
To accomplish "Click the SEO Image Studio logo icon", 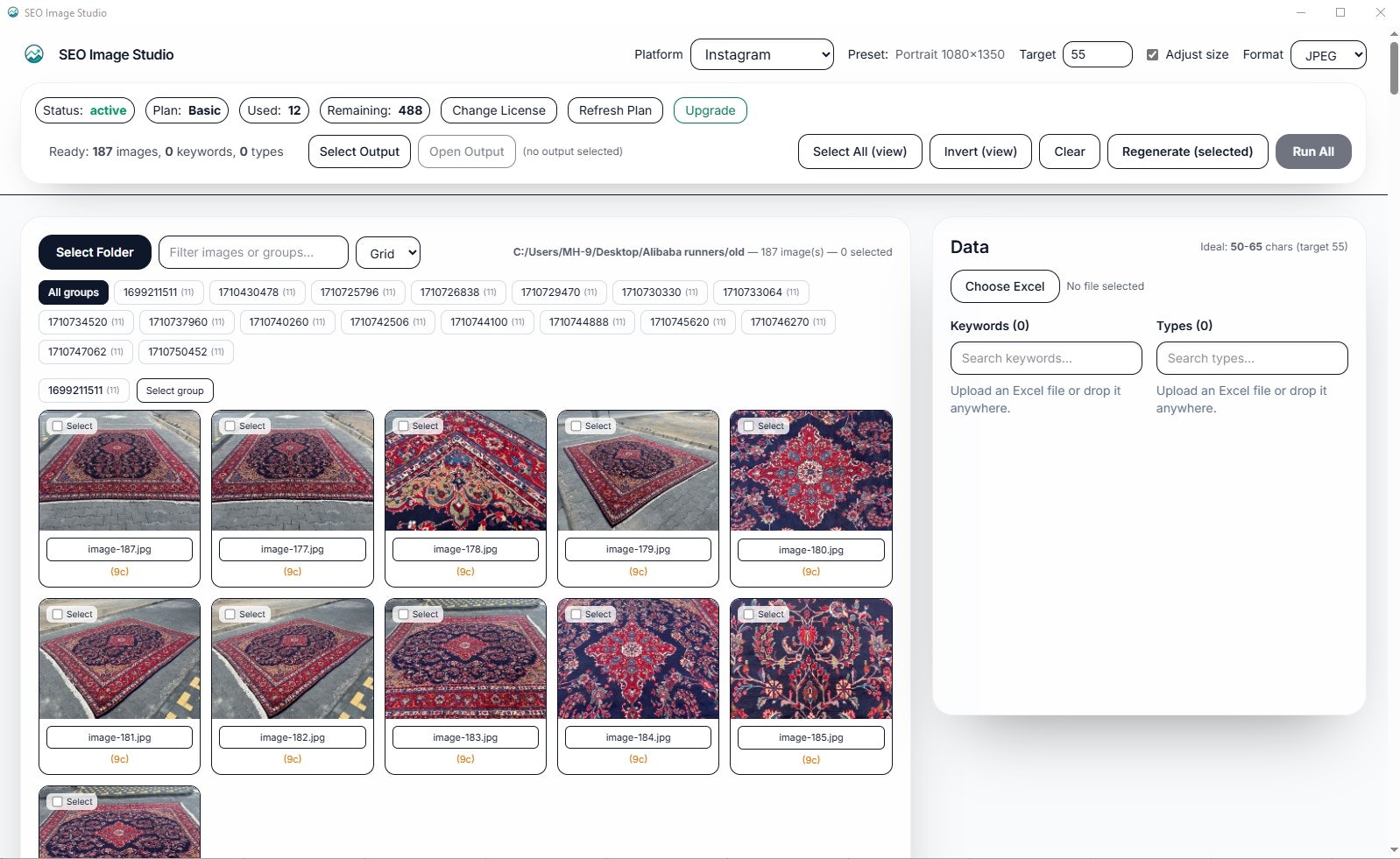I will pyautogui.click(x=34, y=54).
